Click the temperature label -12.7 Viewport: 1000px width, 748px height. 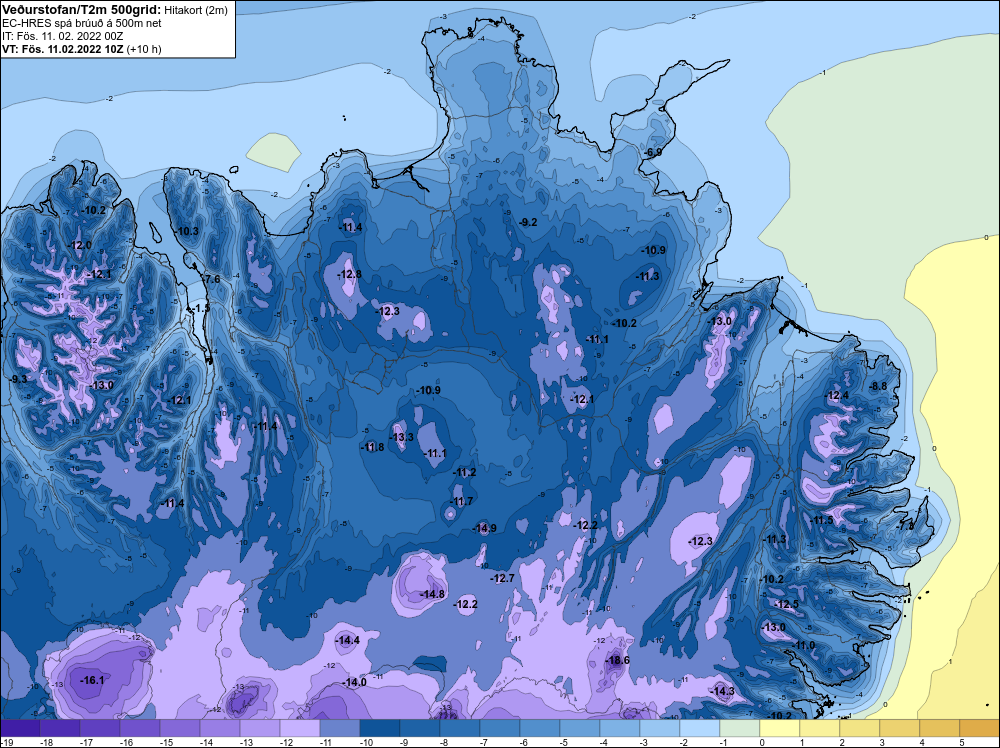(503, 578)
